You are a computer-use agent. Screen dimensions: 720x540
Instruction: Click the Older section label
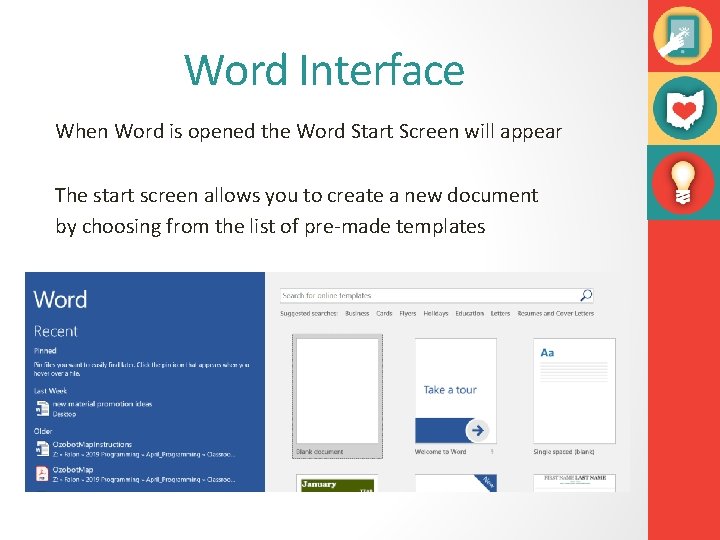point(43,431)
